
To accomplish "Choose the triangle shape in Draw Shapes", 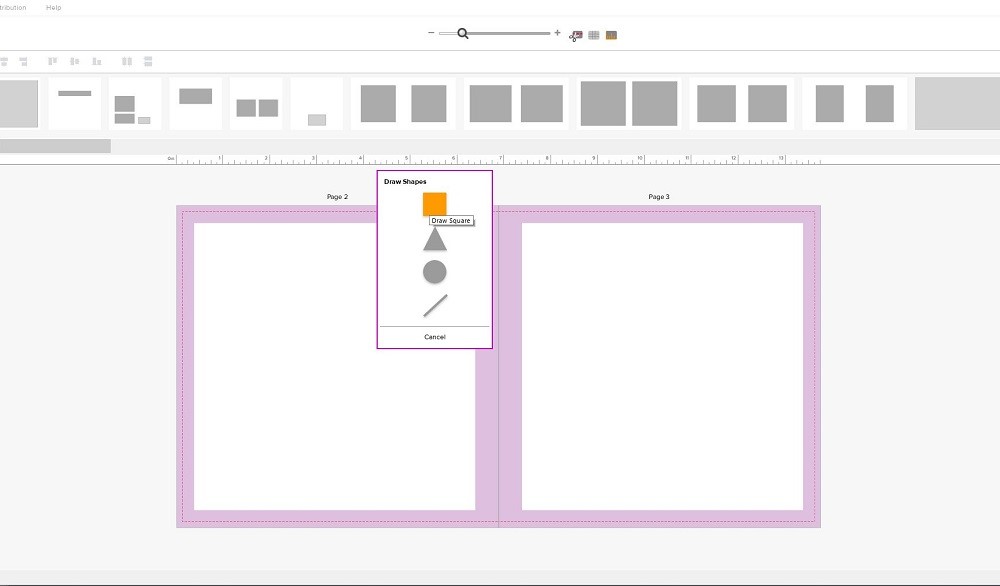I will click(x=434, y=240).
